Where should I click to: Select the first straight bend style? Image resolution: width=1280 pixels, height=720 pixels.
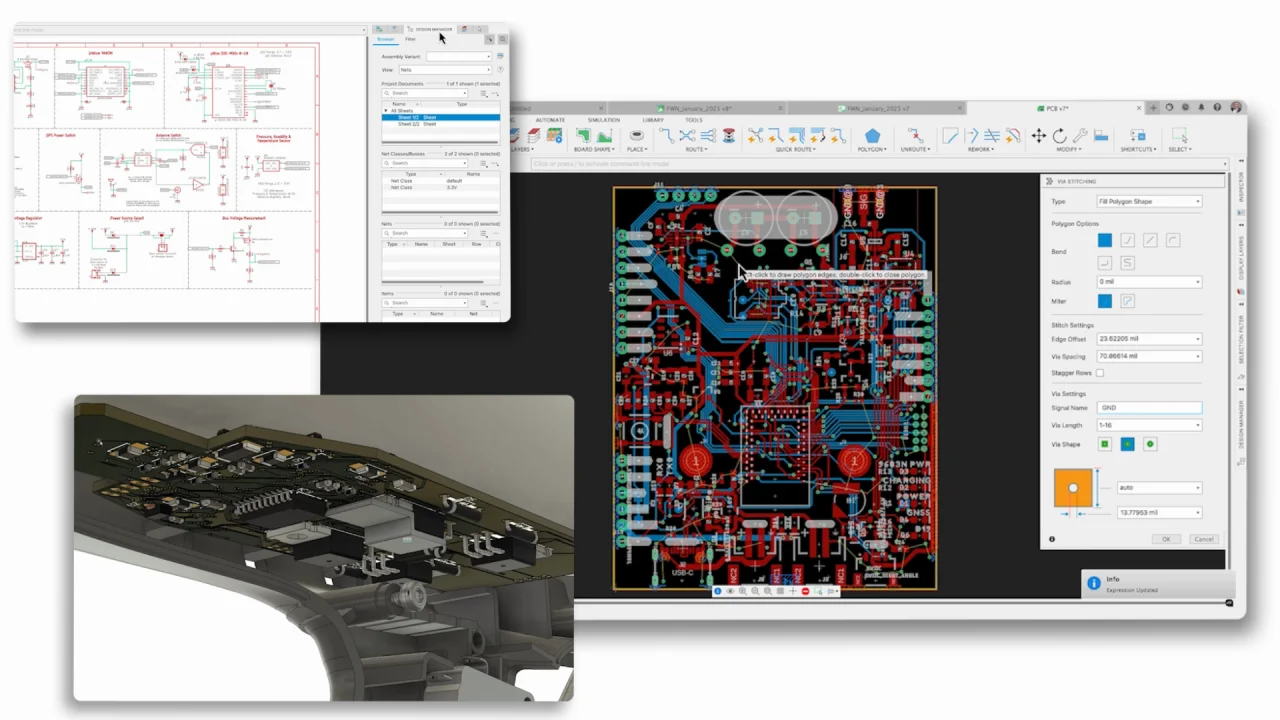coord(1105,240)
